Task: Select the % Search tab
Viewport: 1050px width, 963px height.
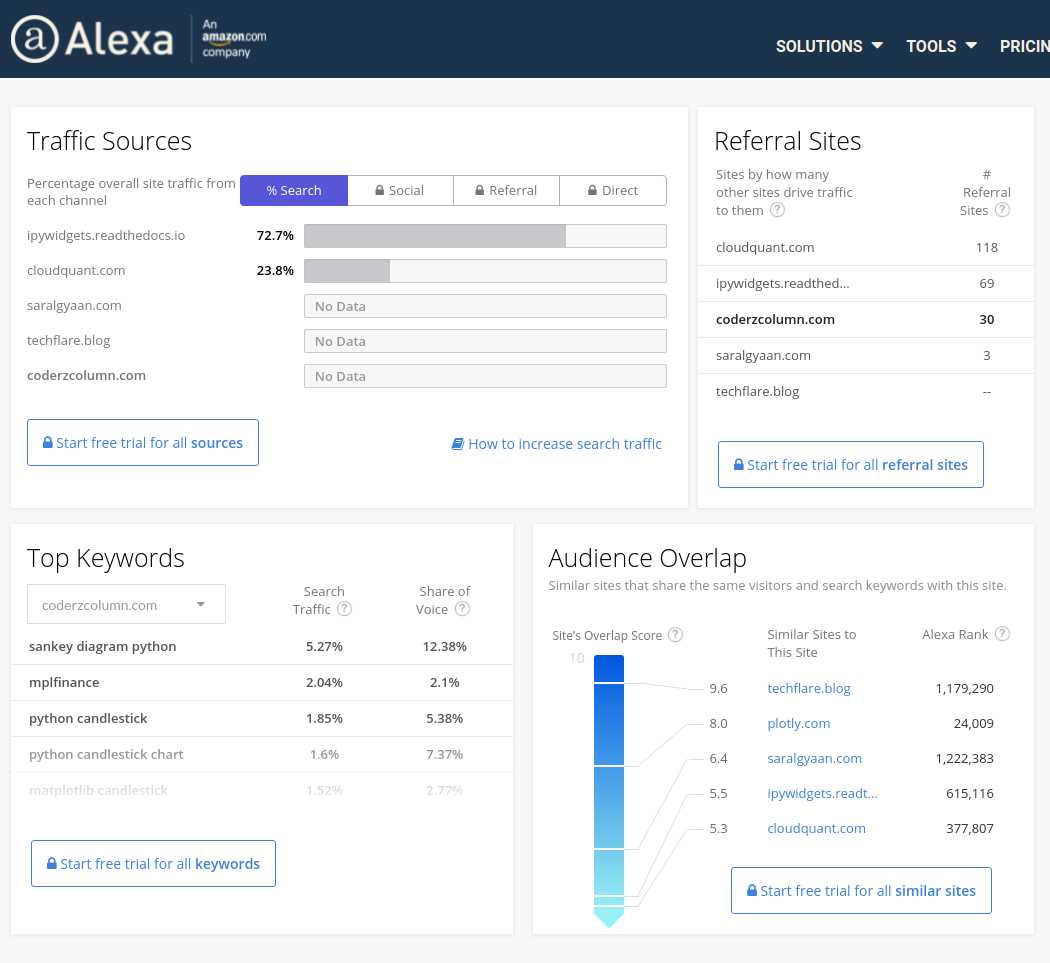Action: point(294,190)
